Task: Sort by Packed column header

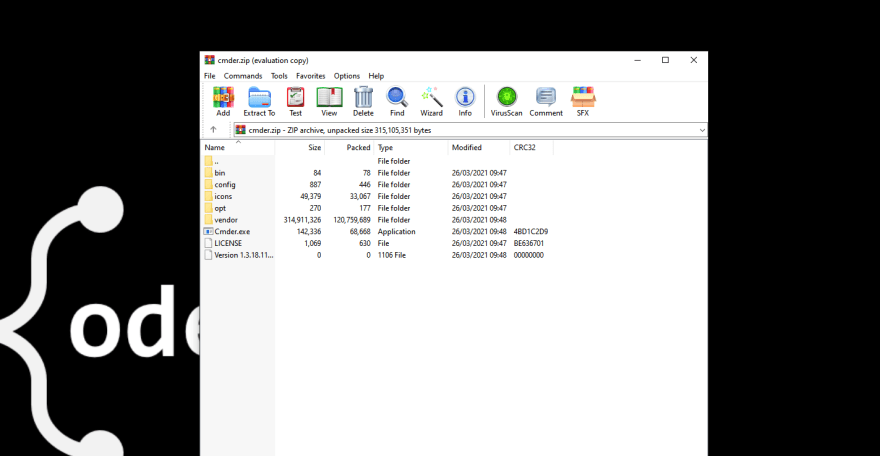Action: (x=349, y=148)
